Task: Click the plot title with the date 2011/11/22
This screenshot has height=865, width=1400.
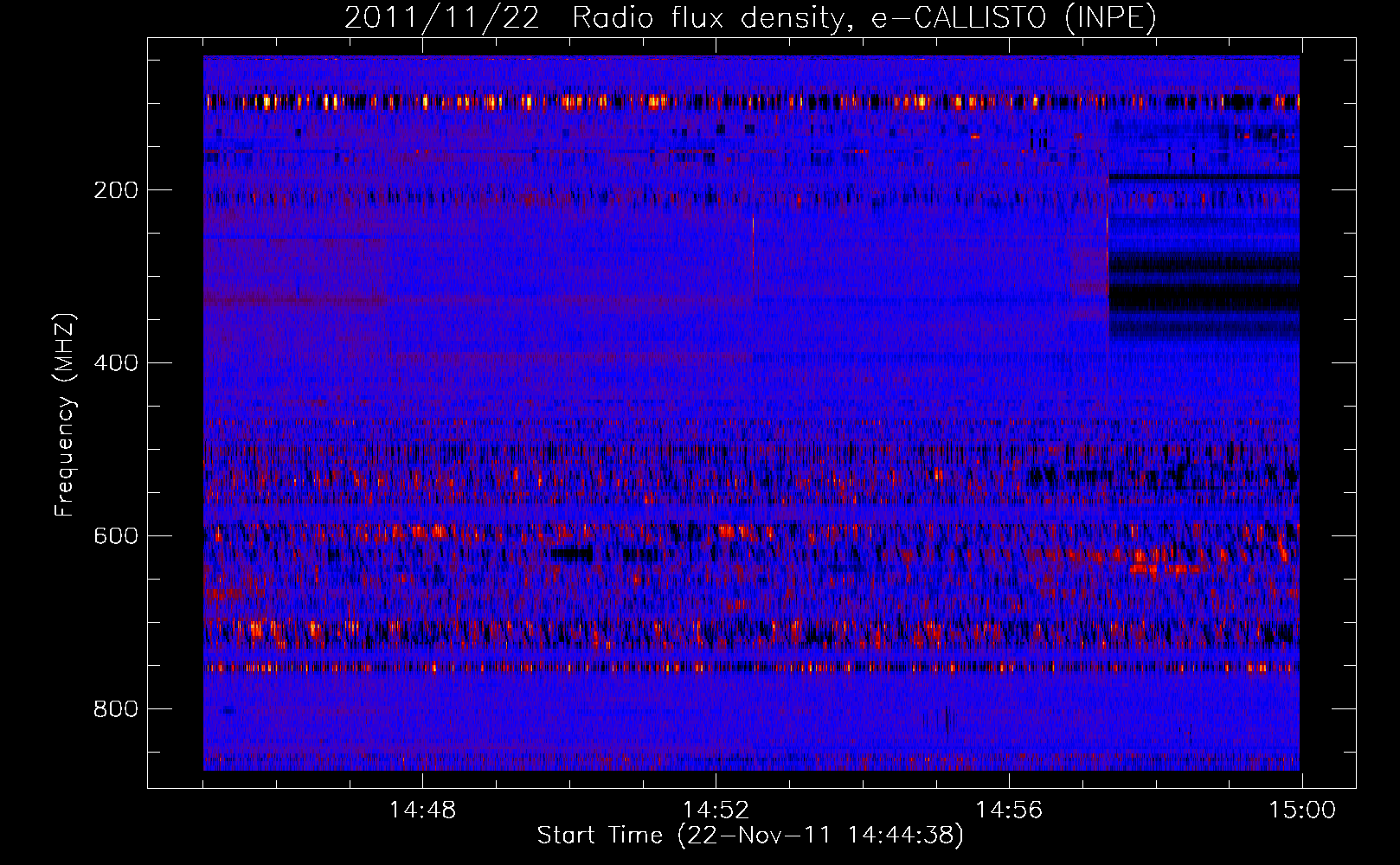Action: pos(750,18)
